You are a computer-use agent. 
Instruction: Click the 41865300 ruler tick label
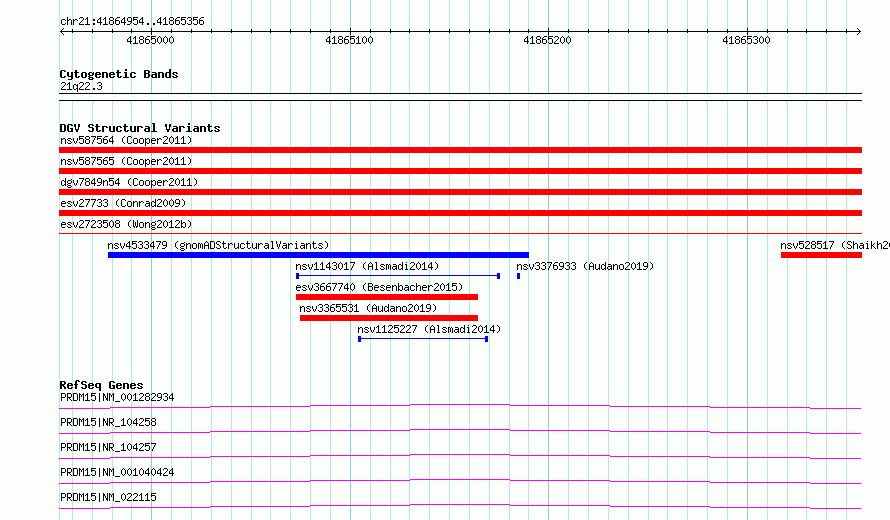746,40
